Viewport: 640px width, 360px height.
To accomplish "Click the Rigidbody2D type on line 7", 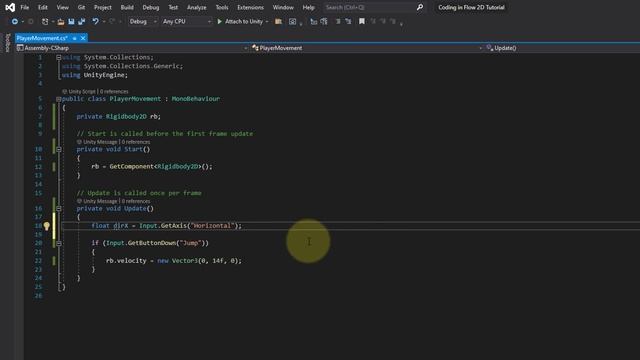I will click(x=126, y=116).
